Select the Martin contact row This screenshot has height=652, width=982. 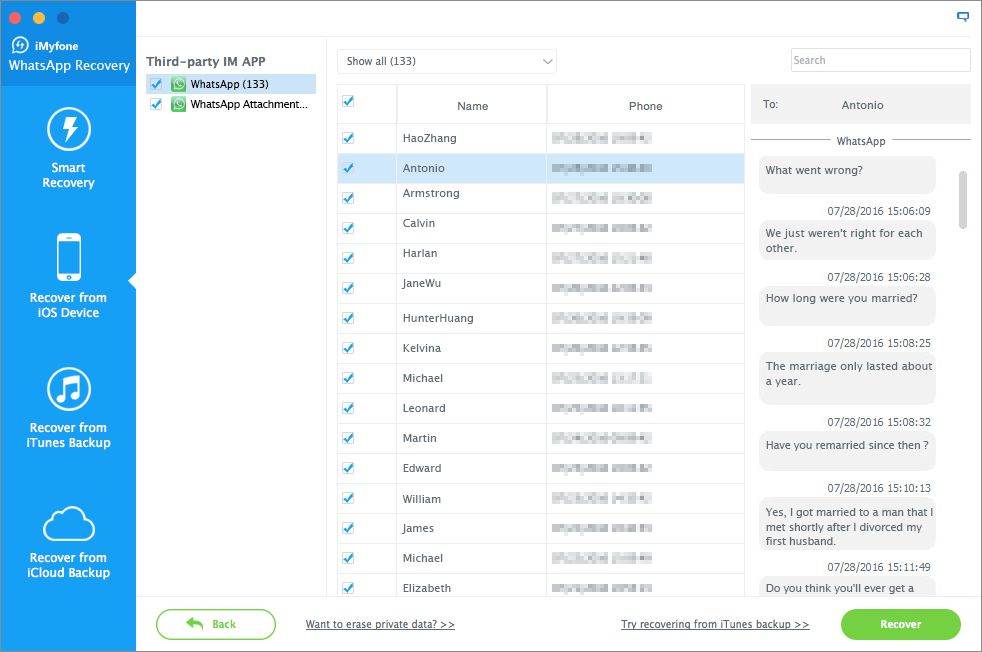click(x=540, y=438)
